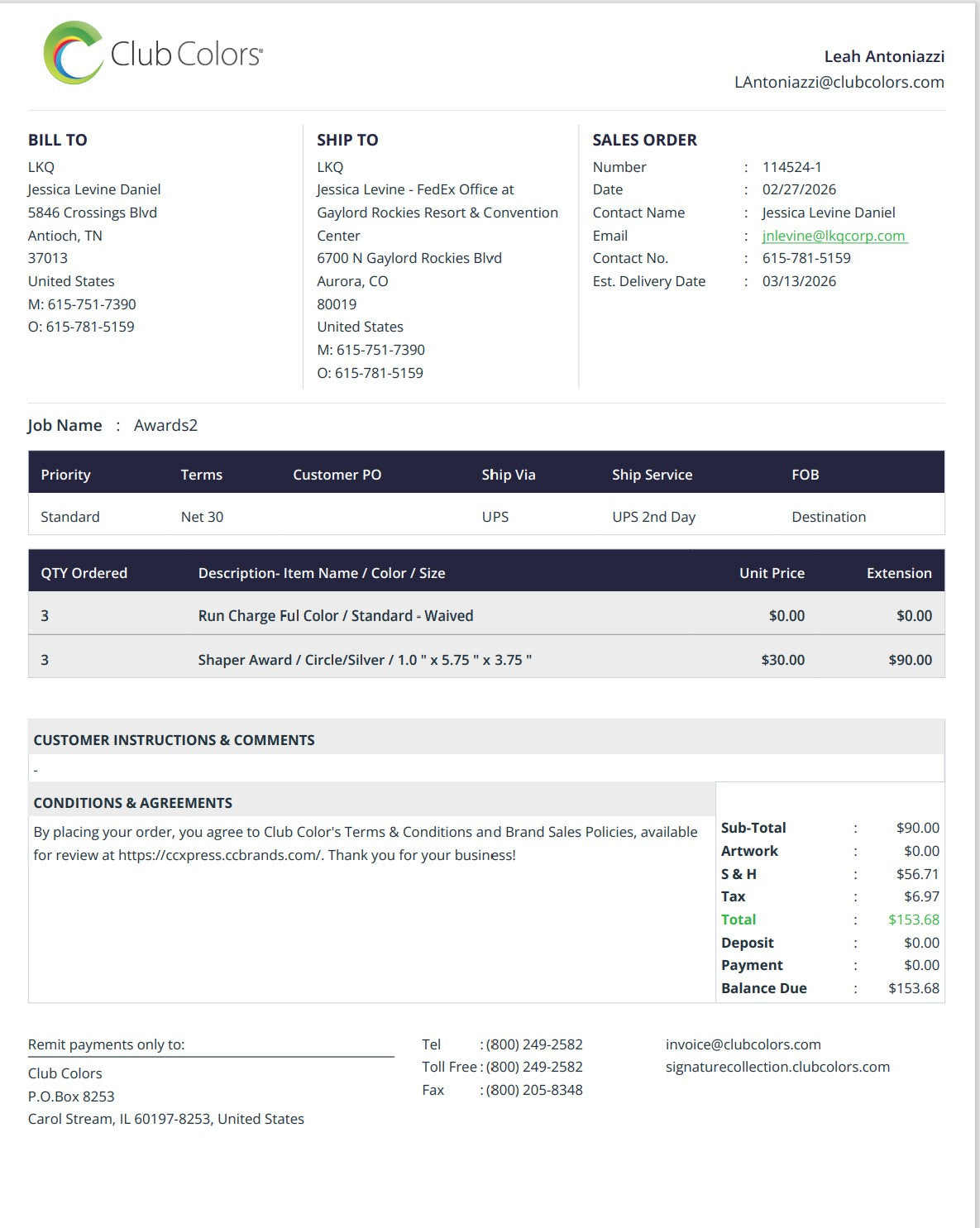Click the UPS 2nd Day ship service value
Viewport: 980px width, 1228px height.
tap(653, 517)
